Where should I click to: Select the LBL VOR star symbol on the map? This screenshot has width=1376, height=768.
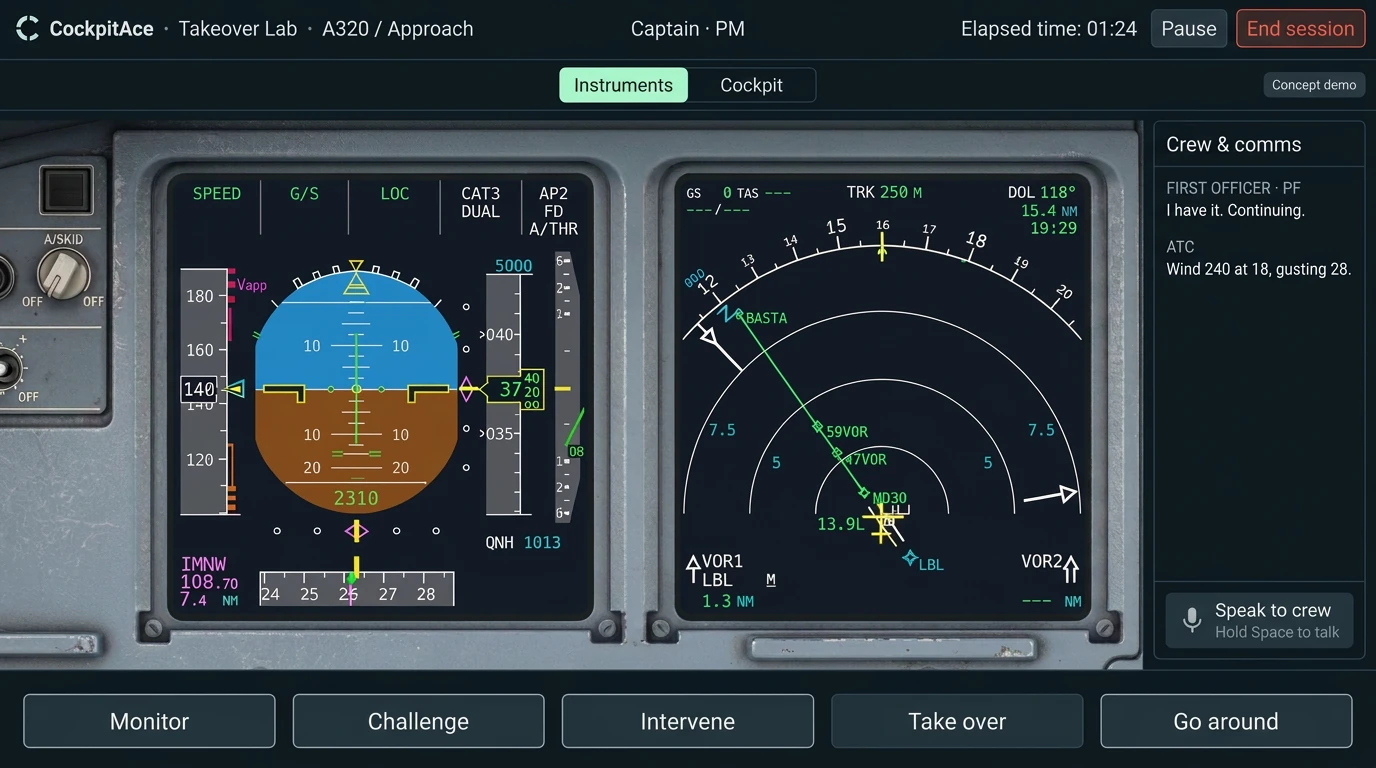(x=910, y=557)
